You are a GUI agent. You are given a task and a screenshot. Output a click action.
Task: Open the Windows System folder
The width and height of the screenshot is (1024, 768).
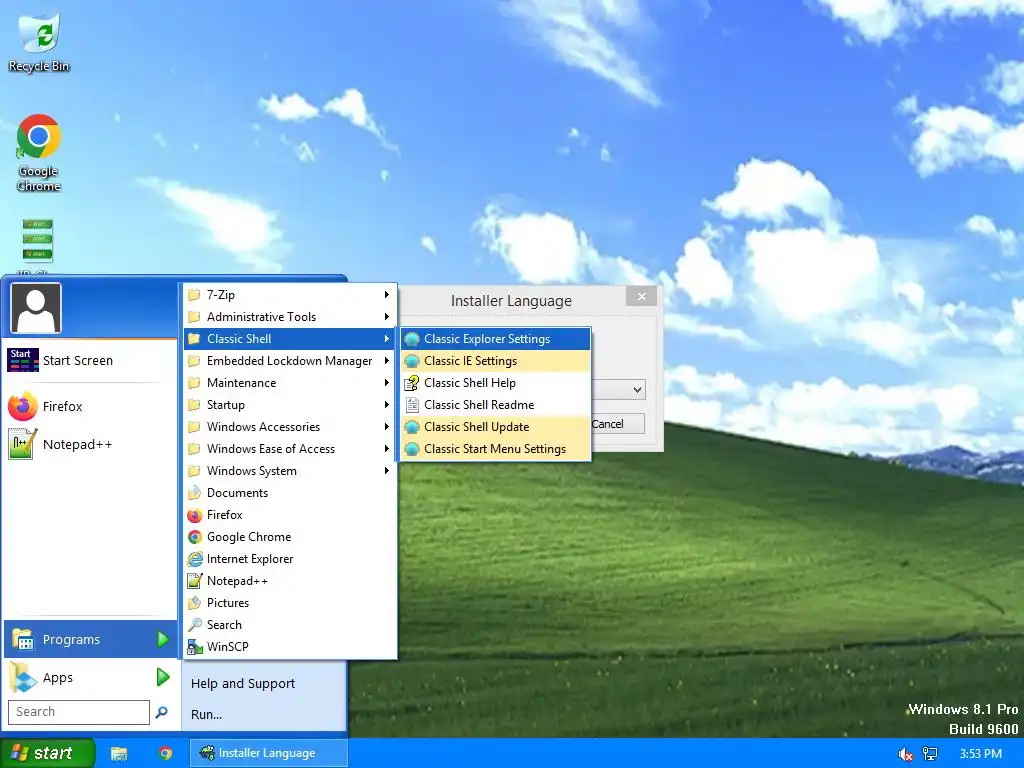click(x=290, y=471)
